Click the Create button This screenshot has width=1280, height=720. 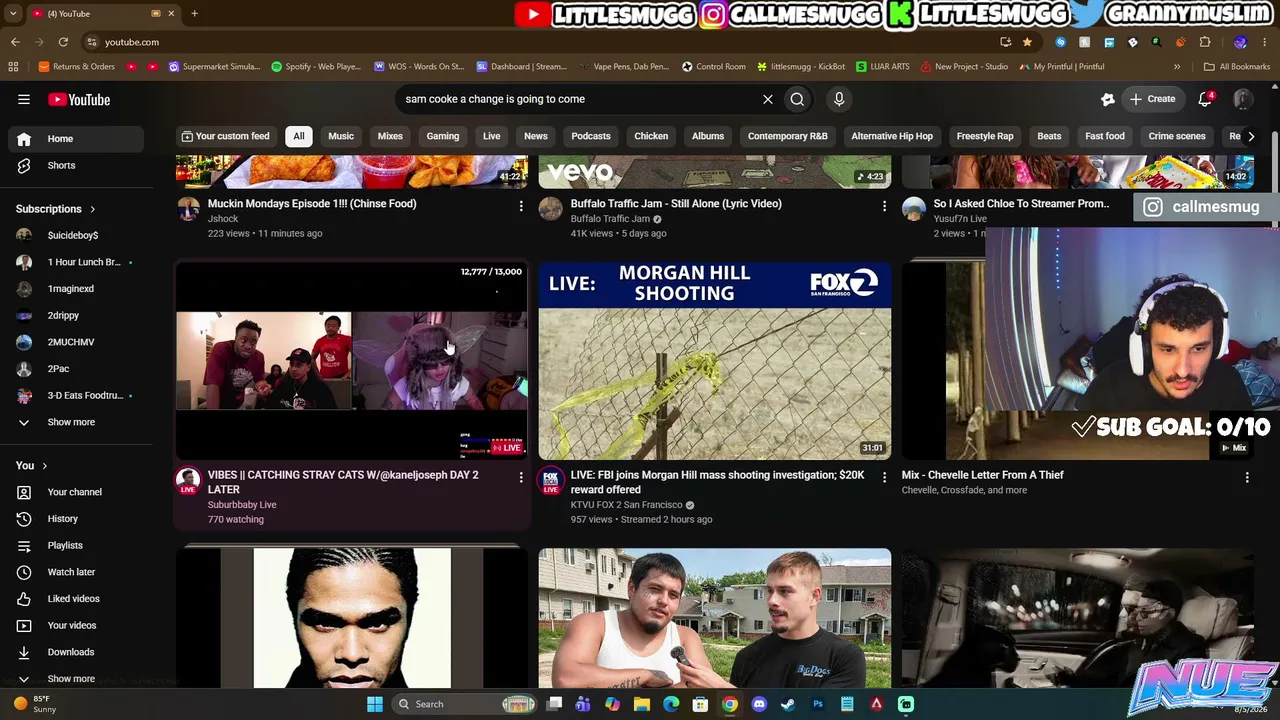pyautogui.click(x=1152, y=99)
